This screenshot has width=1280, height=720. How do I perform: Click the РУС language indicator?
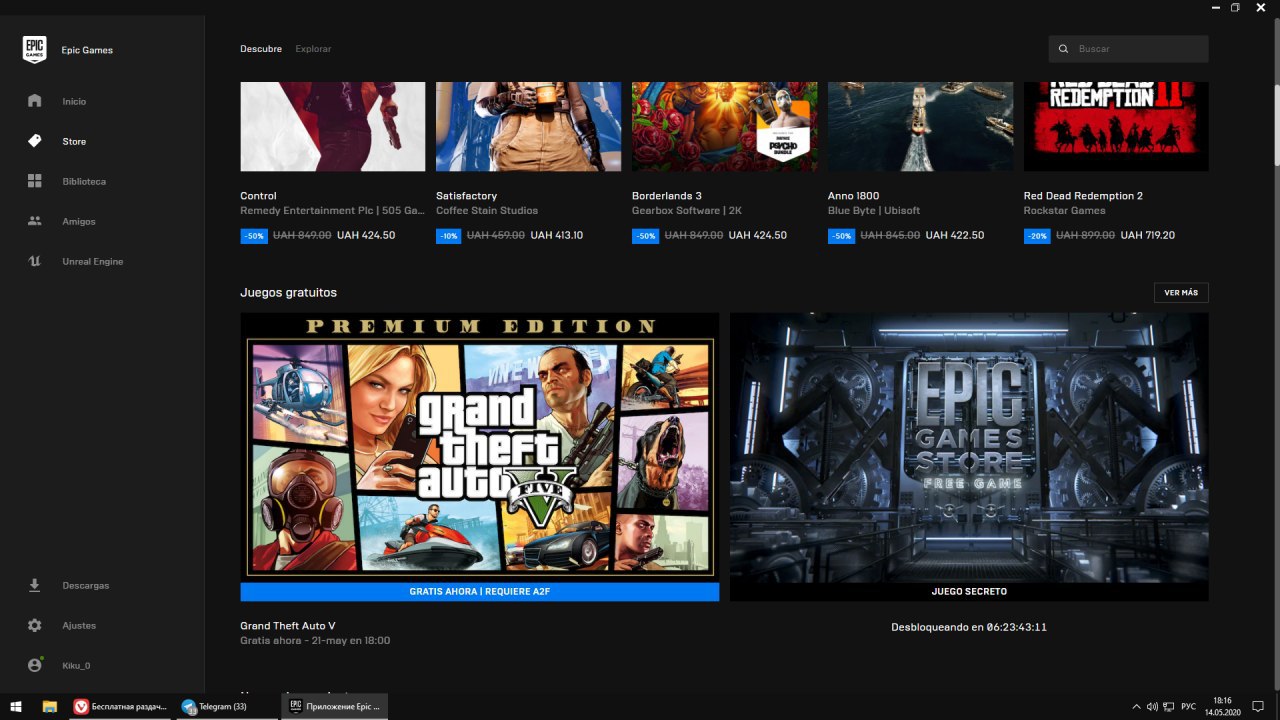[1189, 707]
